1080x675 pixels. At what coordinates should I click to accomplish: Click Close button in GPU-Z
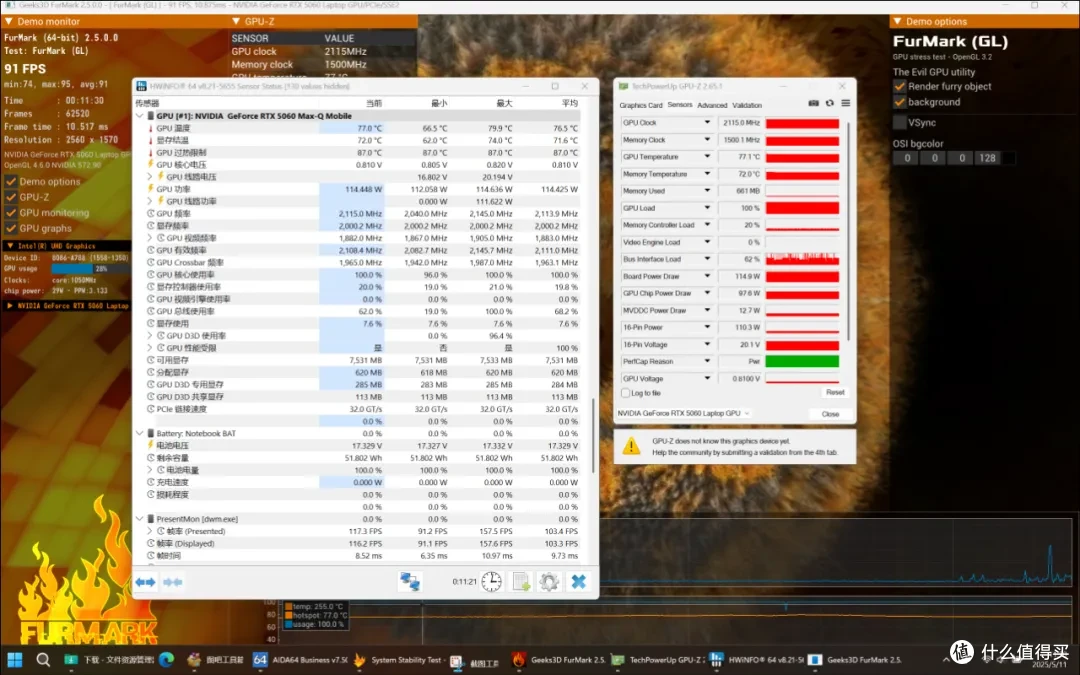[x=830, y=414]
